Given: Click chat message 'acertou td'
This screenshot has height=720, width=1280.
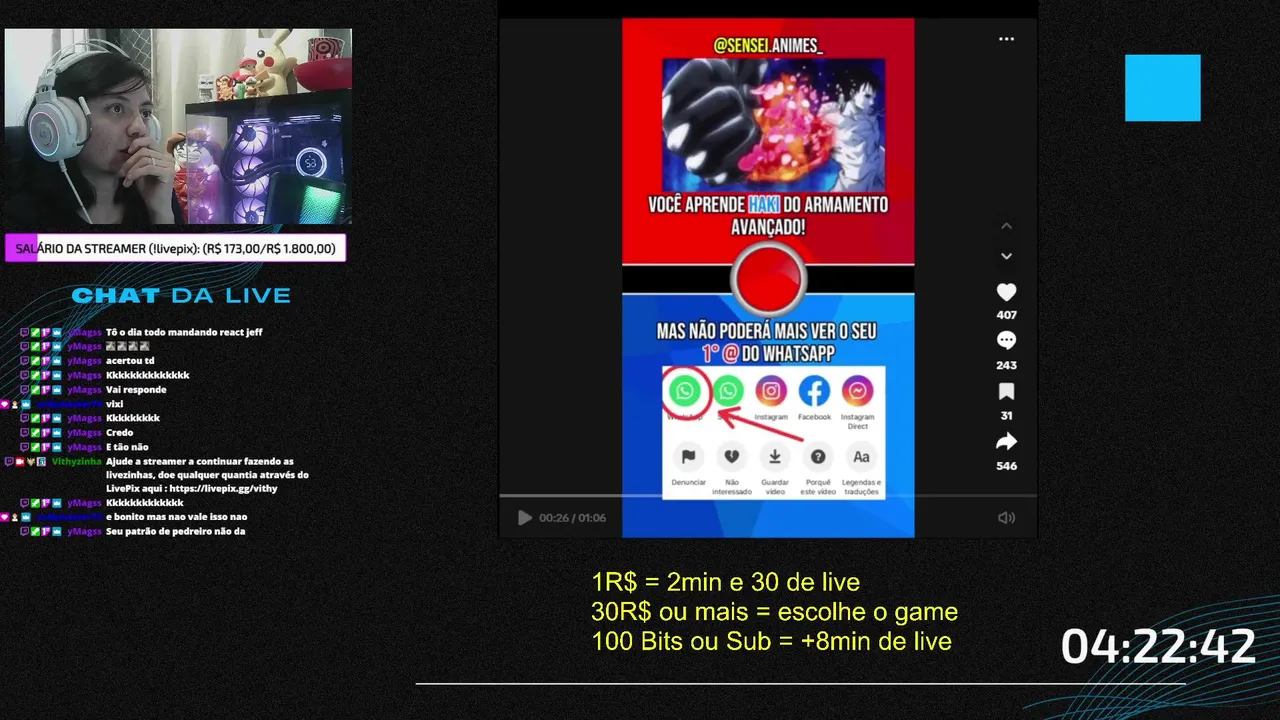Looking at the screenshot, I should [130, 360].
